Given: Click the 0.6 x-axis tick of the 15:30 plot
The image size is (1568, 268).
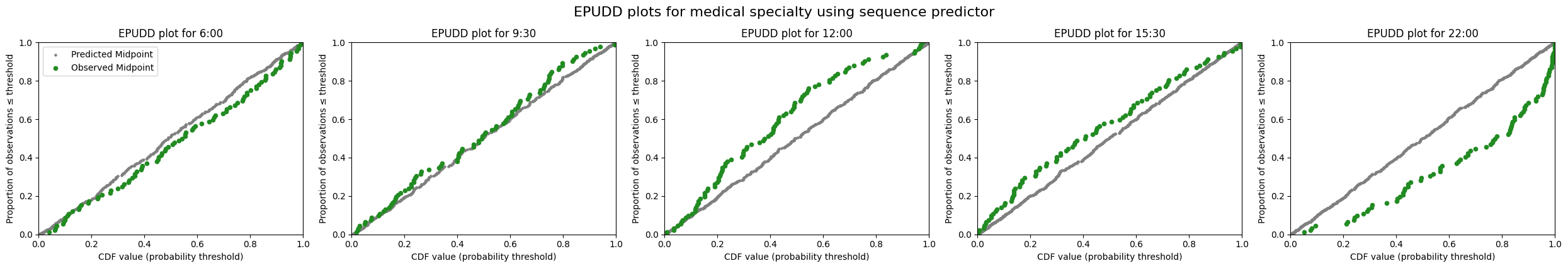Looking at the screenshot, I should 1136,243.
